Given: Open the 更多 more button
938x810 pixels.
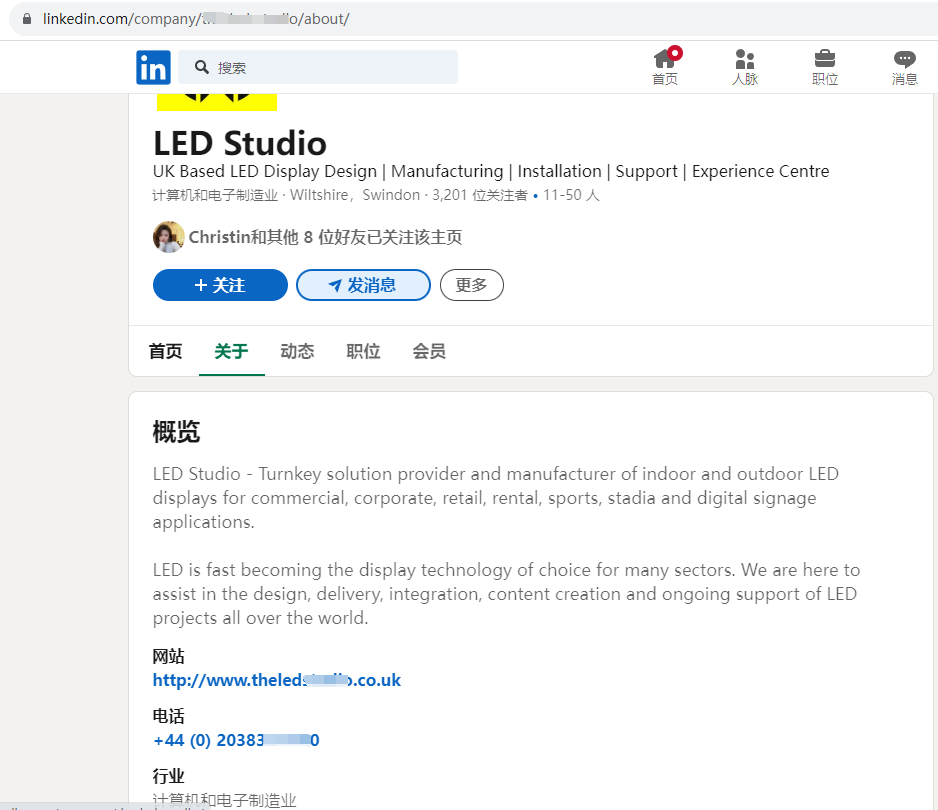Looking at the screenshot, I should click(x=471, y=285).
